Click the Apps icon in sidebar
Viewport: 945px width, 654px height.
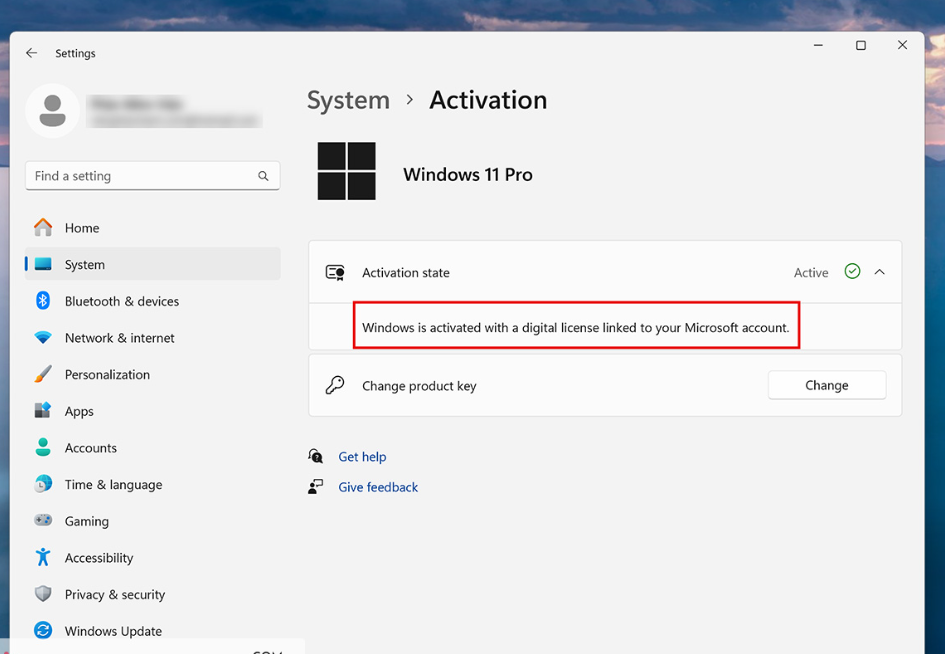pos(43,411)
